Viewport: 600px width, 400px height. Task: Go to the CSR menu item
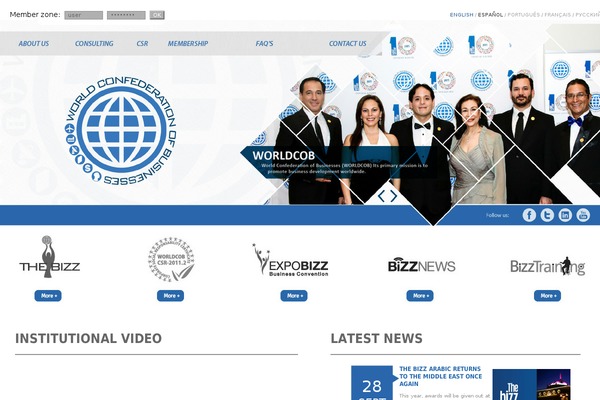[x=142, y=44]
